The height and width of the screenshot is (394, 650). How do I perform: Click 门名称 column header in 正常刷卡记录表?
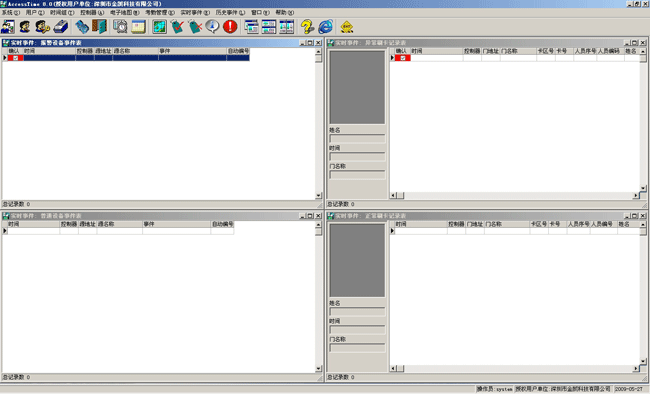click(507, 224)
